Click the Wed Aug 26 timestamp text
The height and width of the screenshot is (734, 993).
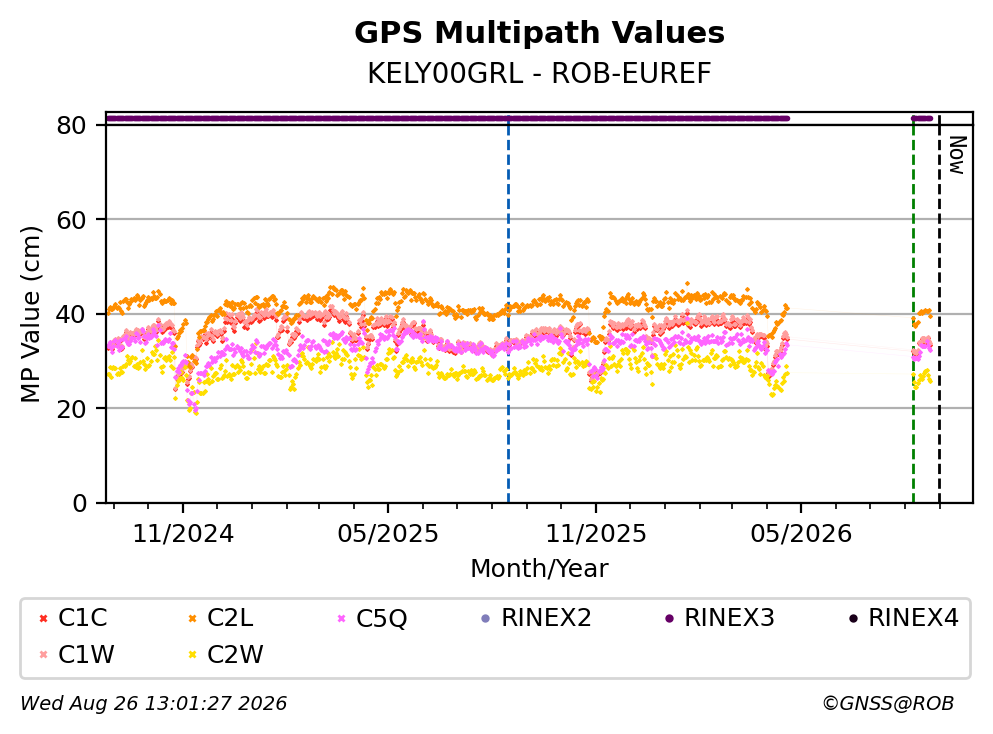click(153, 703)
